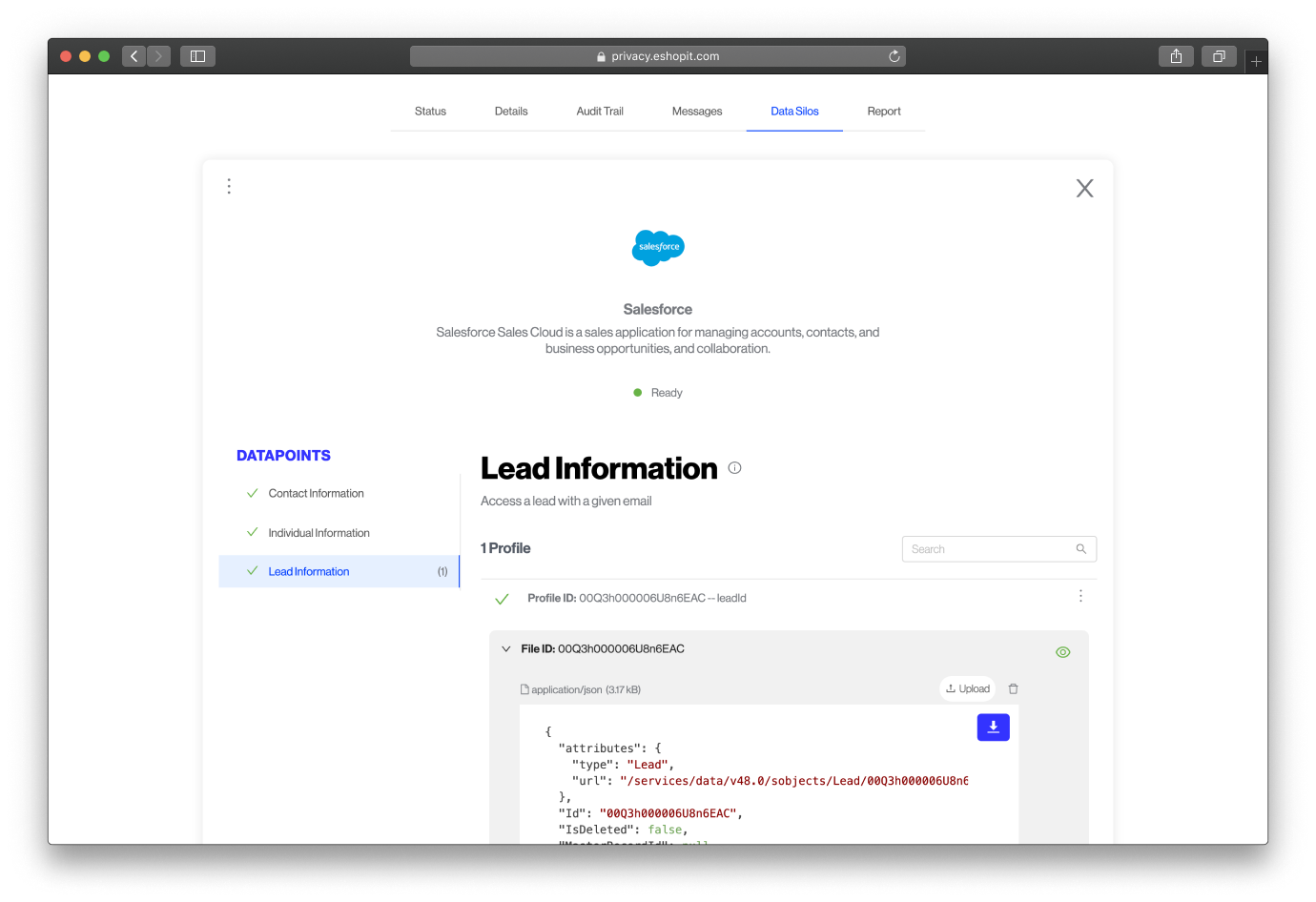Click the '1 Profile' count label
Image resolution: width=1316 pixels, height=902 pixels.
[505, 548]
